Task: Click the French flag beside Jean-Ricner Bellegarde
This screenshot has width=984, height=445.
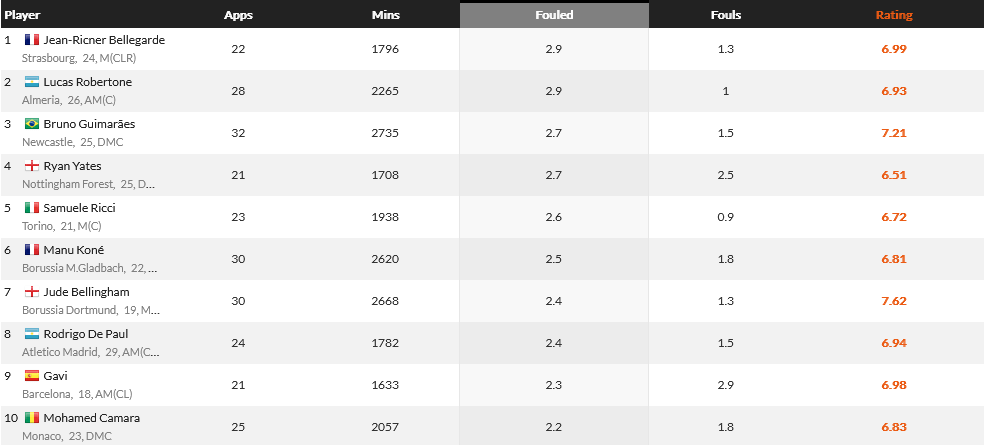Action: click(31, 40)
